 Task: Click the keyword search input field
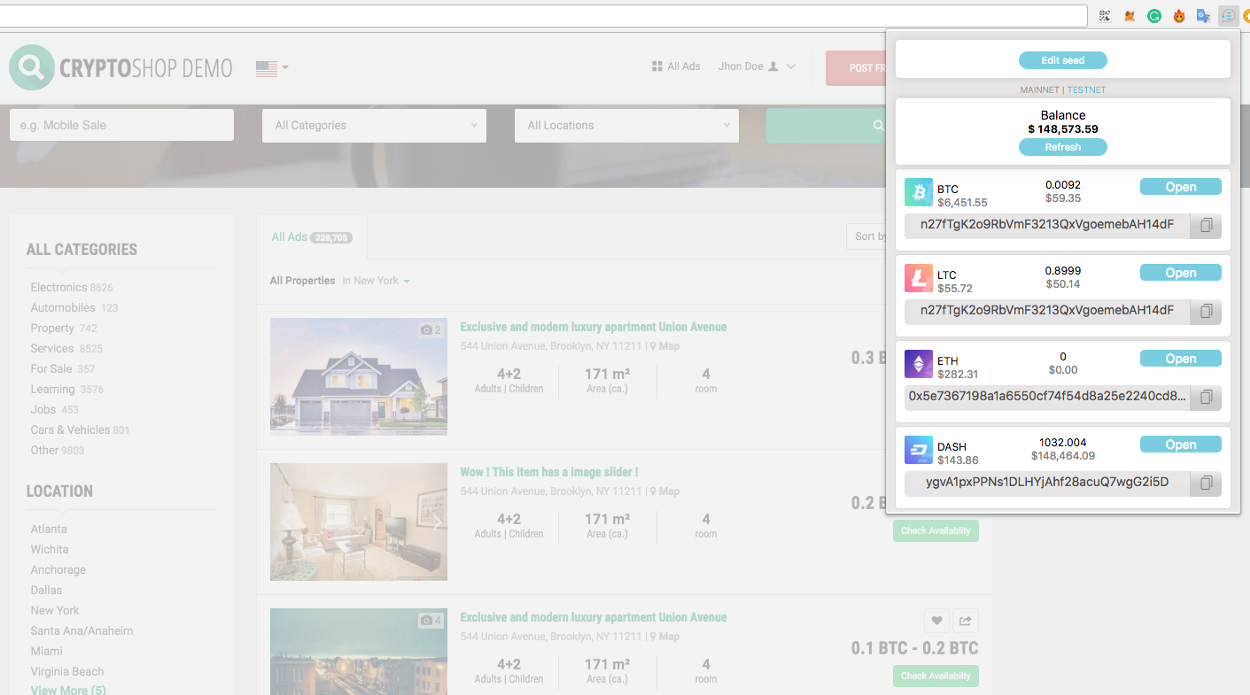121,126
